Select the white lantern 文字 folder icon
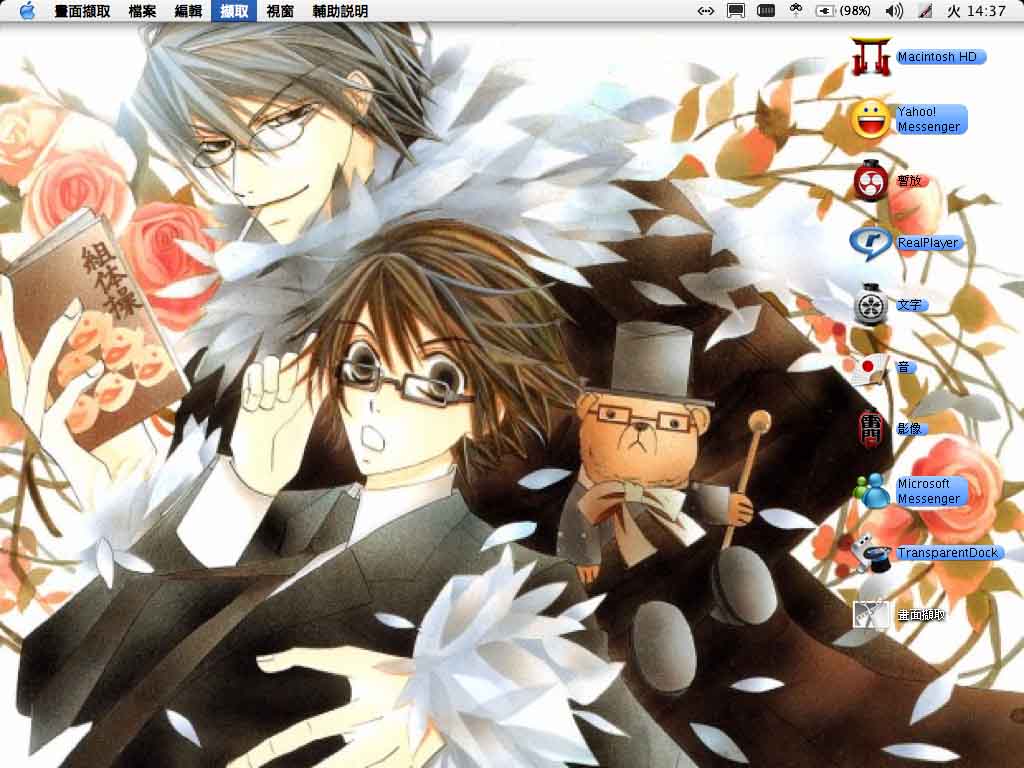Screen dimensions: 1024x768 point(871,304)
